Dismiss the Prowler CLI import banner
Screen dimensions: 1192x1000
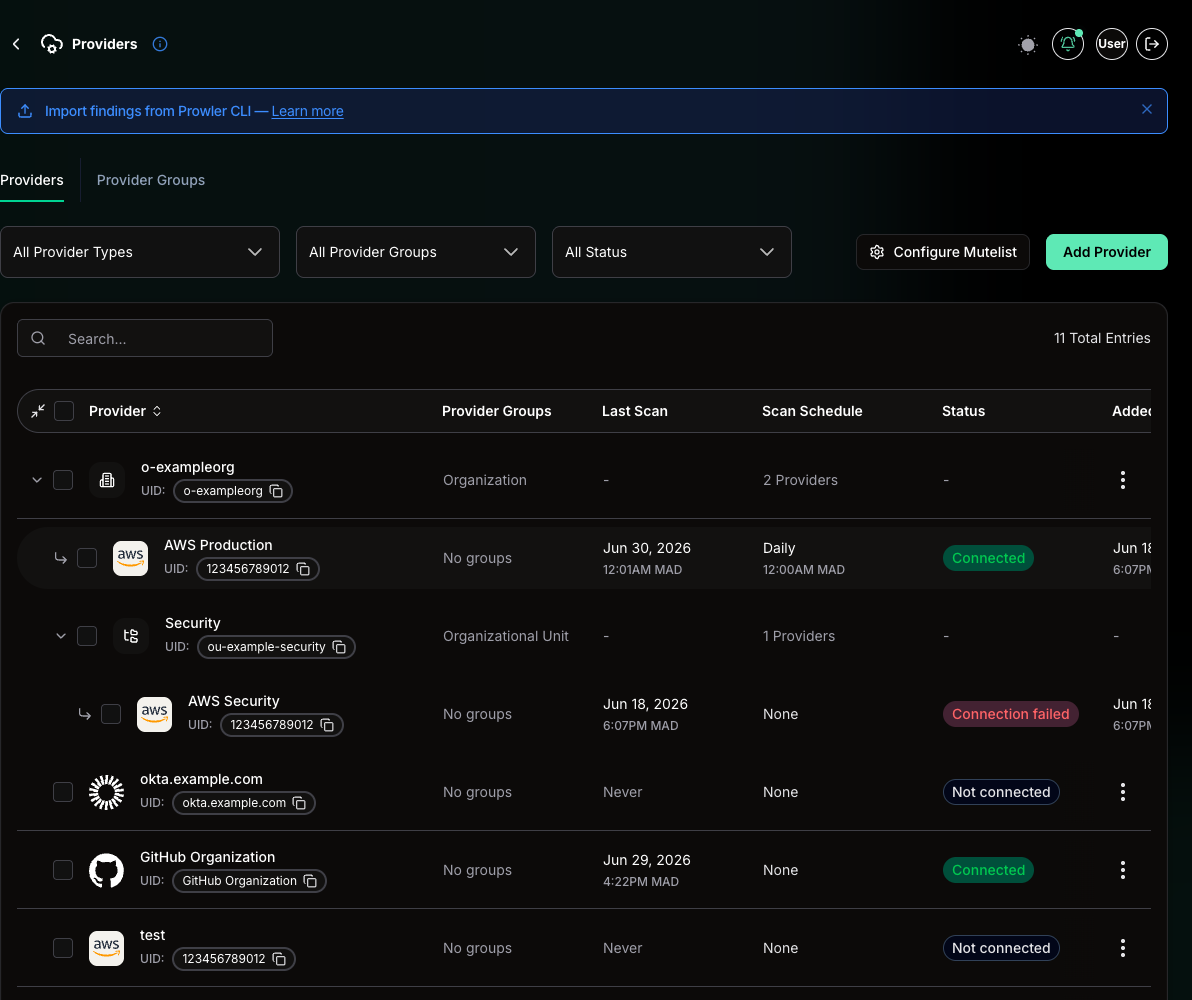pyautogui.click(x=1146, y=110)
